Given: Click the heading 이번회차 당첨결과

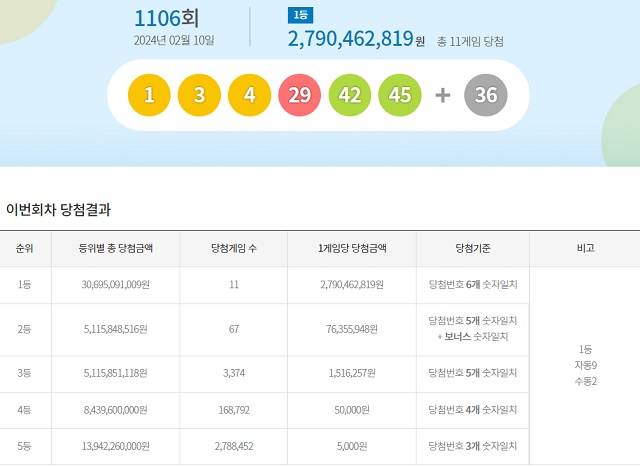Looking at the screenshot, I should [x=58, y=209].
